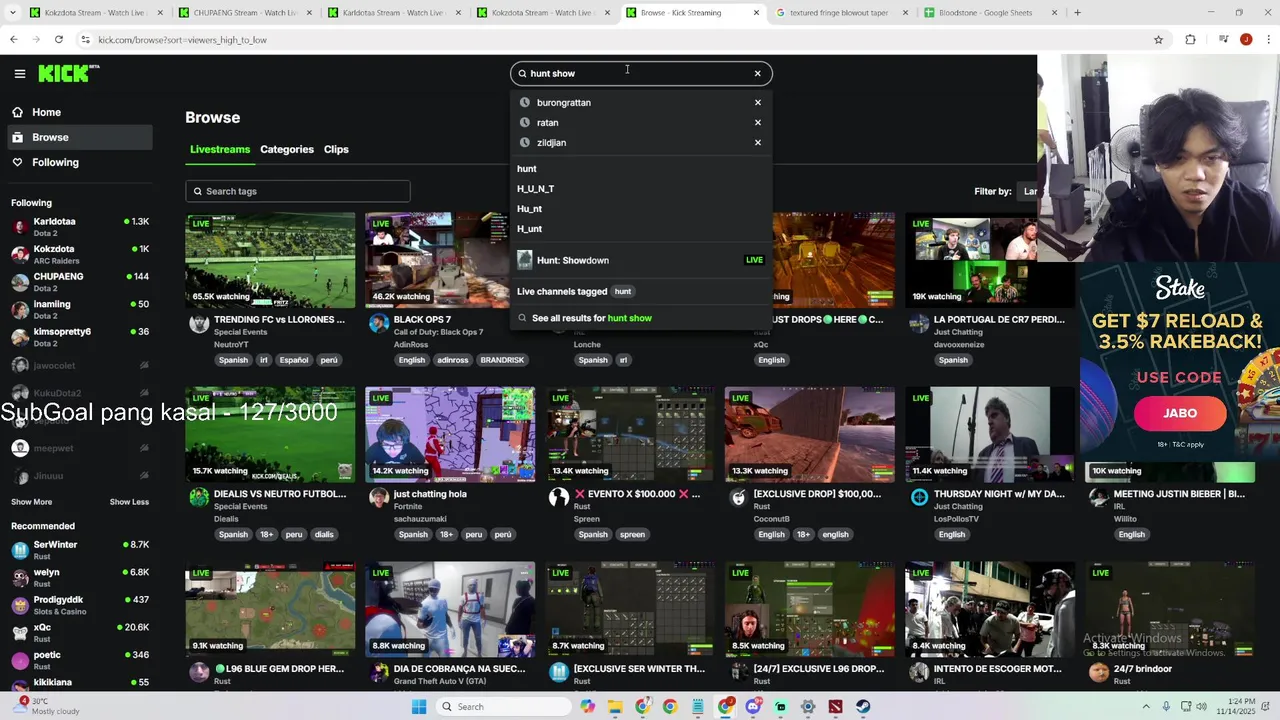
Task: Open Windows Start menu
Action: 419,707
